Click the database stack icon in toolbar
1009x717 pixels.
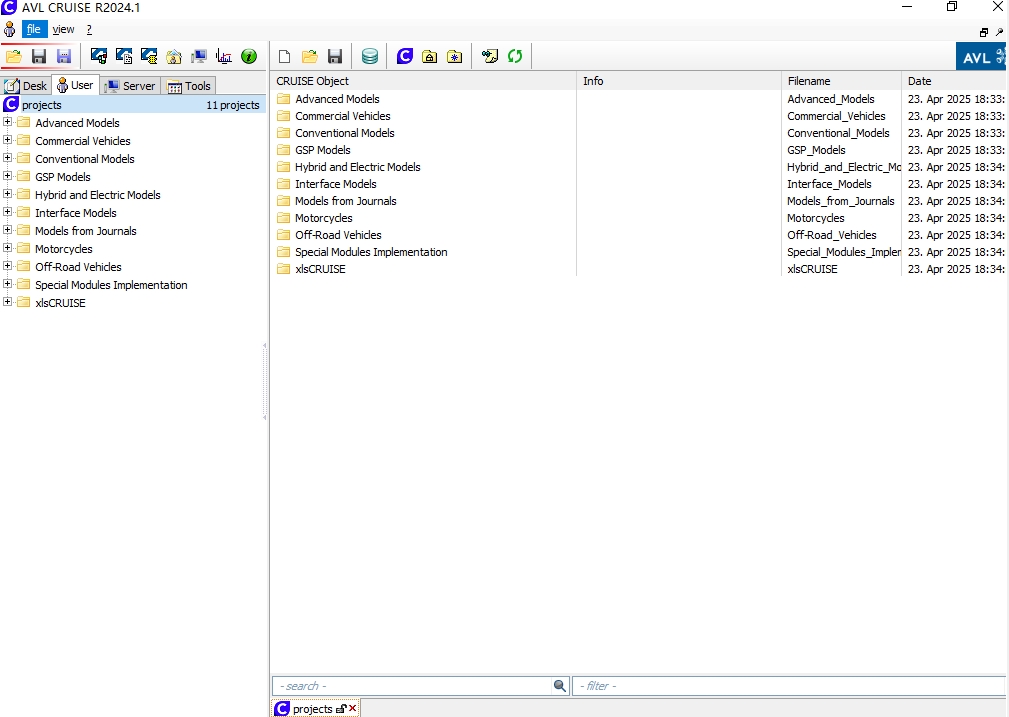pyautogui.click(x=370, y=57)
